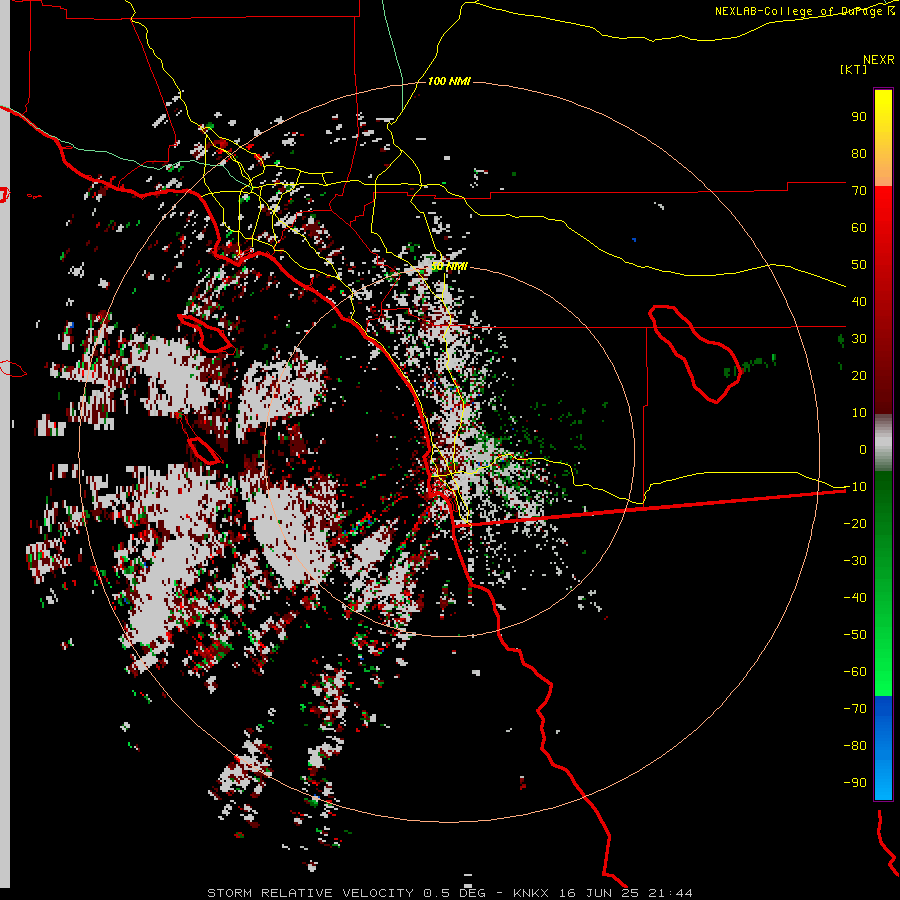Click the -70 value on velocity scale
Image resolution: width=900 pixels, height=900 pixels.
(x=855, y=709)
